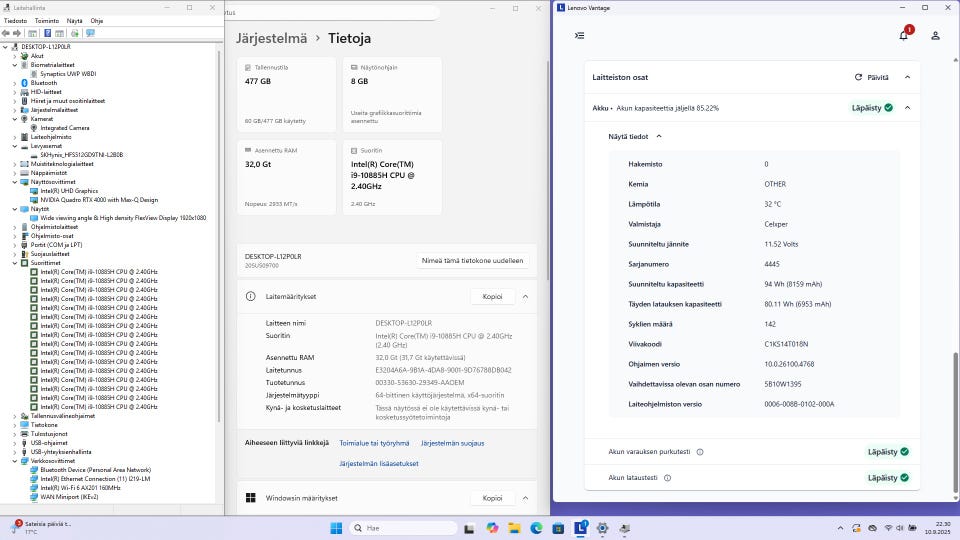Image resolution: width=960 pixels, height=540 pixels.
Task: Collapse the Näyttösovittimet category
Action: (15, 182)
